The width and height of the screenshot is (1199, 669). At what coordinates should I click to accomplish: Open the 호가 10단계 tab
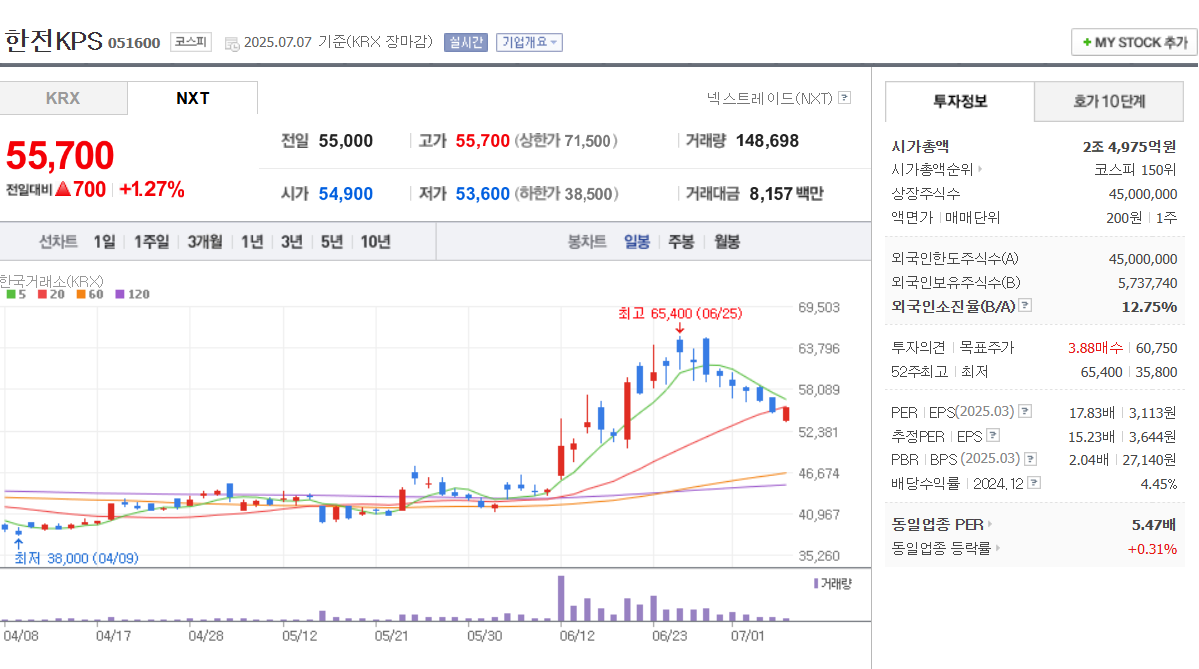1109,101
